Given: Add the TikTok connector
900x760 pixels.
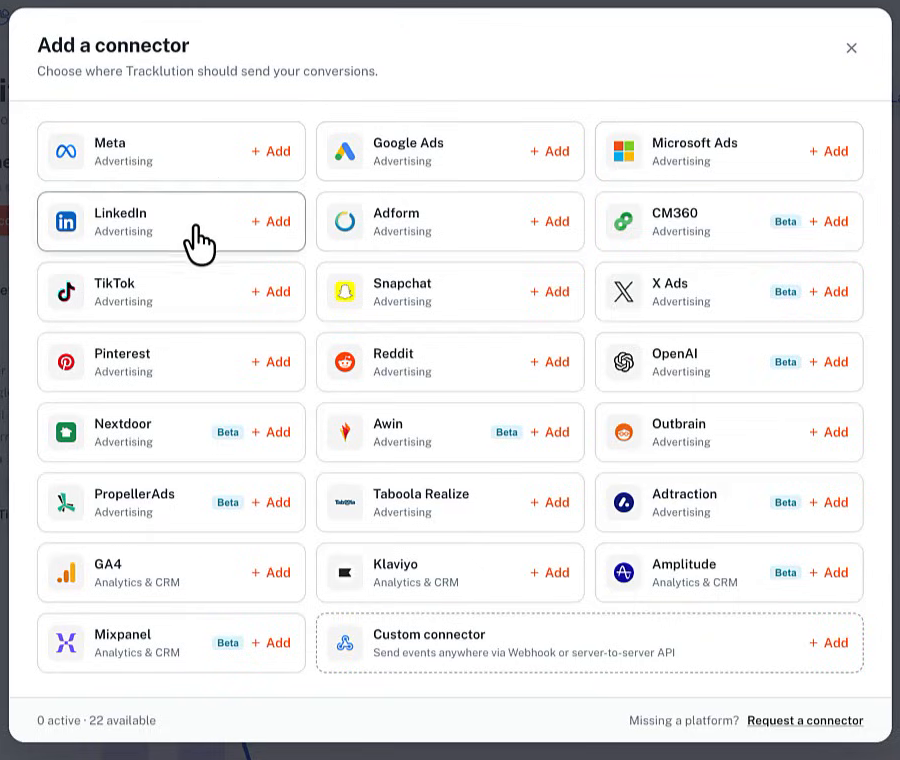Looking at the screenshot, I should (271, 292).
